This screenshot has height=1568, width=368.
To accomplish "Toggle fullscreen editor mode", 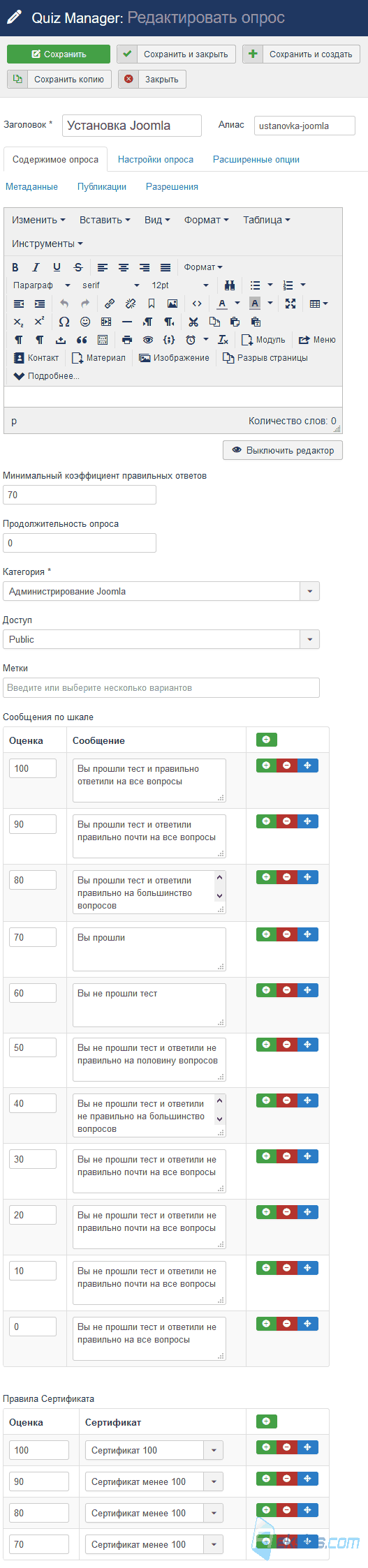I will pyautogui.click(x=290, y=304).
